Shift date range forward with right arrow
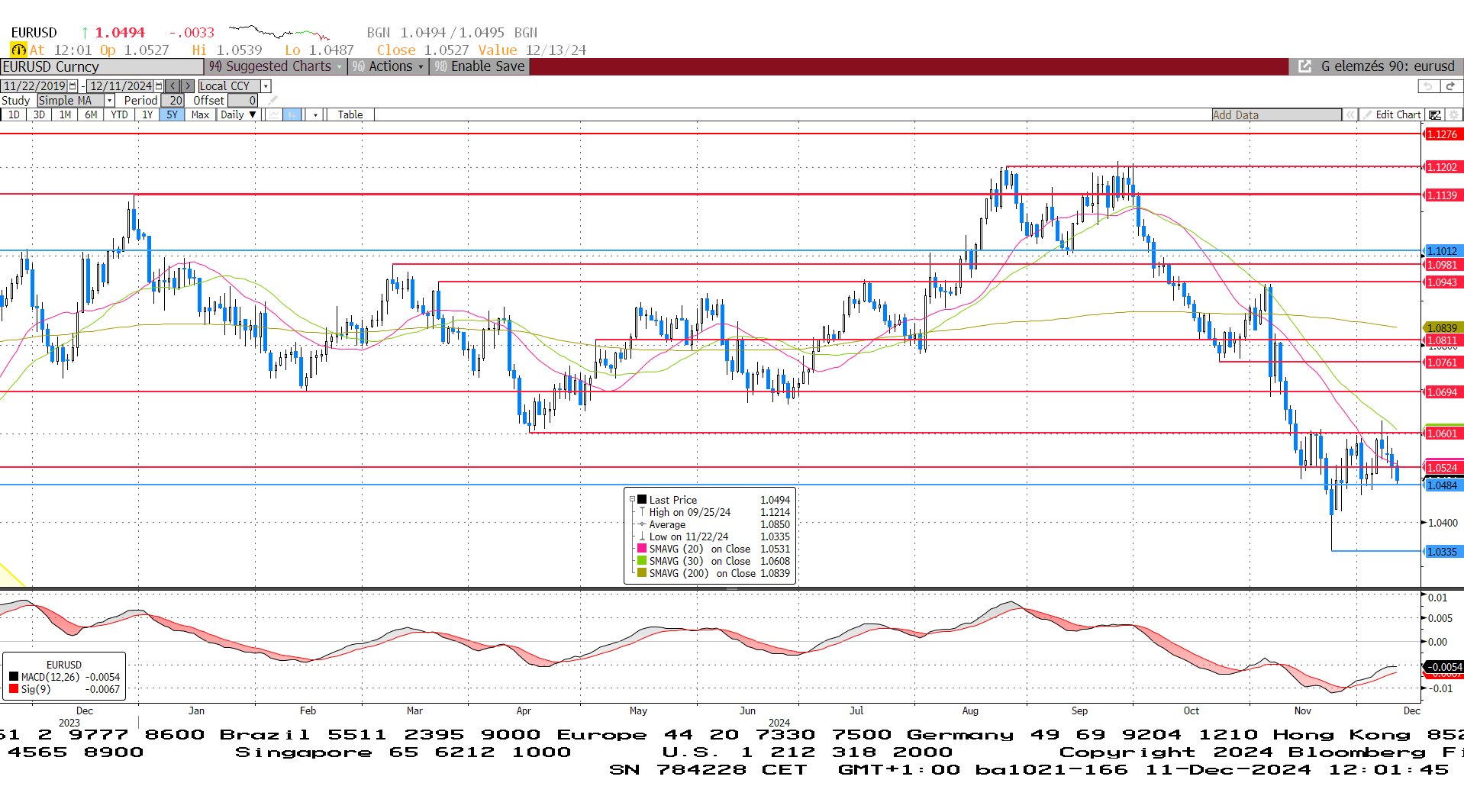The height and width of the screenshot is (812, 1464). click(187, 86)
